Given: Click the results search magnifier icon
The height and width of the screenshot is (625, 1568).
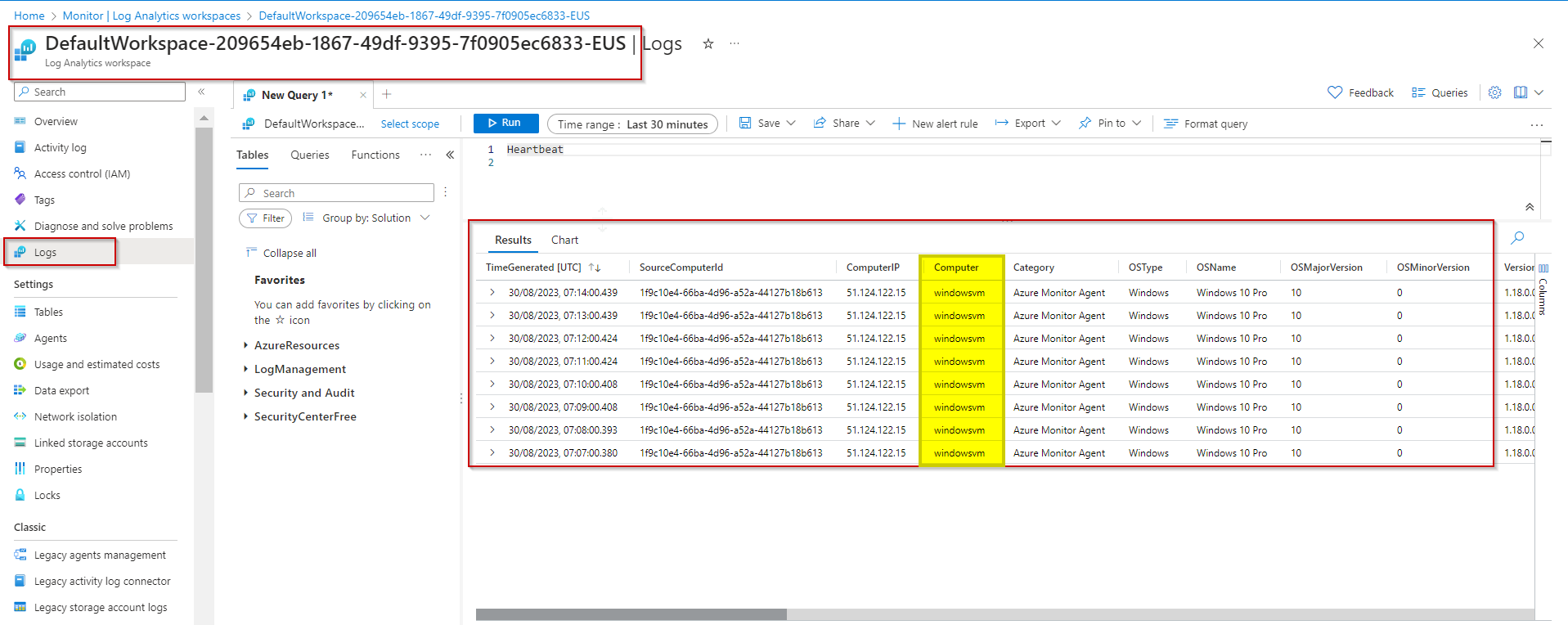Looking at the screenshot, I should click(1517, 238).
